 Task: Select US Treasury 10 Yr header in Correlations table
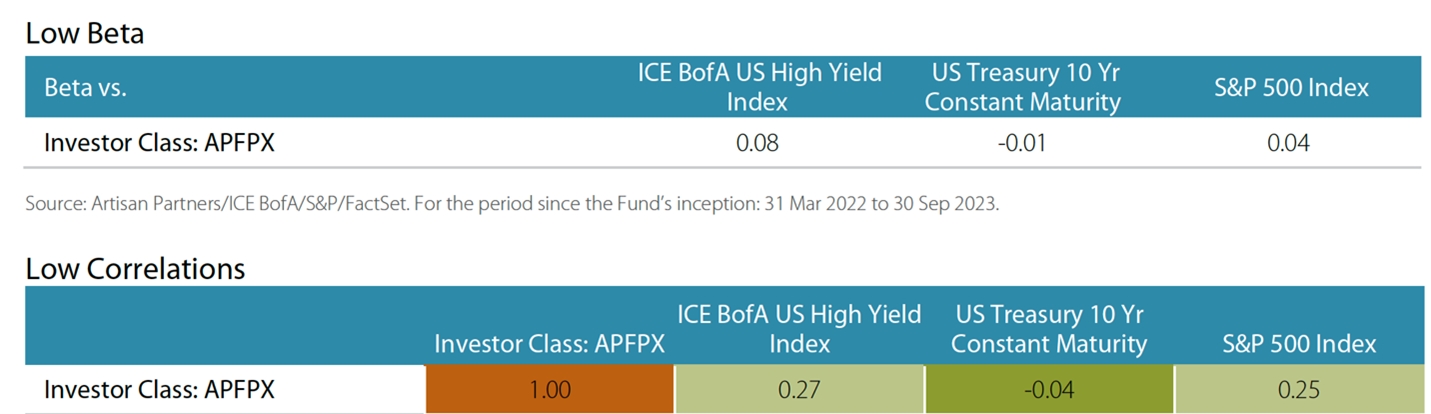[x=1048, y=329]
